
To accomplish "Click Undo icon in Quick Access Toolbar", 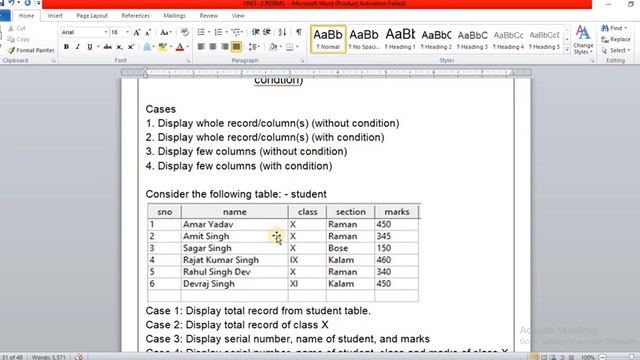I will (x=11, y=3).
